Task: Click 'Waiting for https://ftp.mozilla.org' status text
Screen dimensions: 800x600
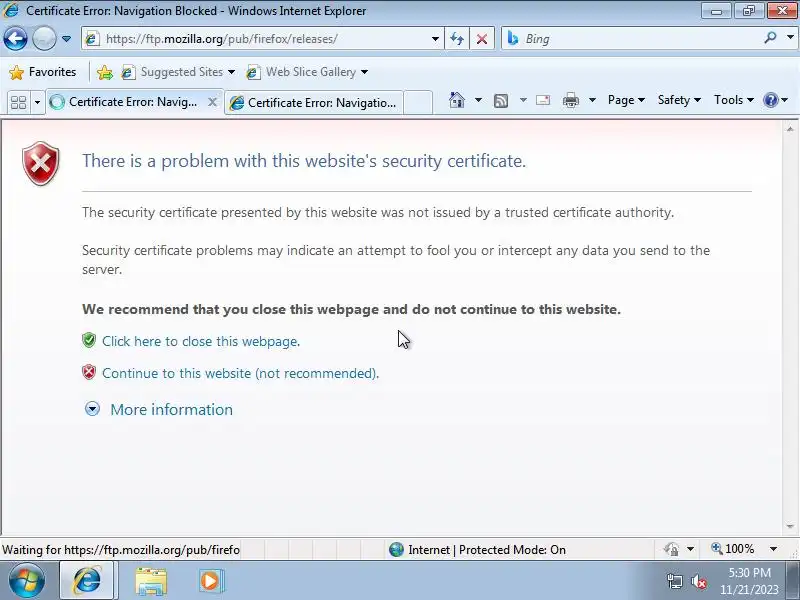Action: point(121,550)
